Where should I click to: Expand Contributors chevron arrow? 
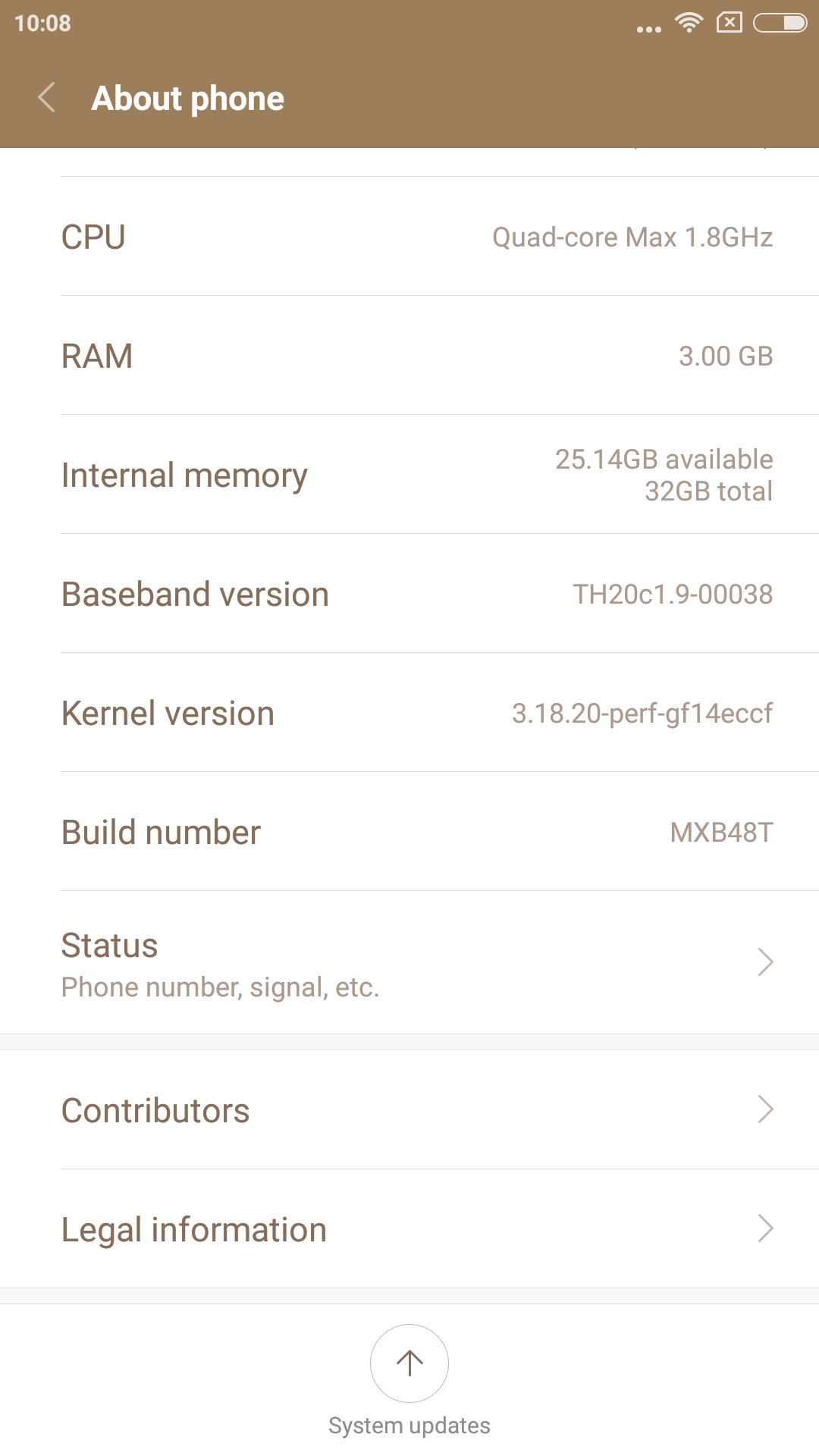(x=765, y=1109)
